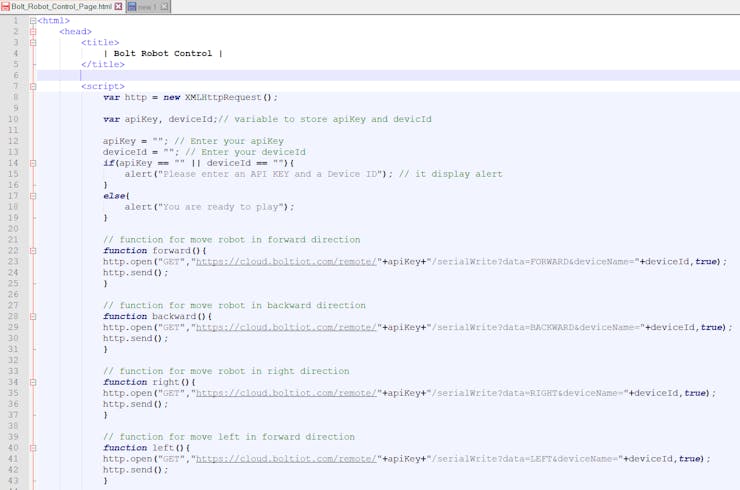740x490 pixels.
Task: Collapse the function backward() fold marker
Action: [x=33, y=316]
